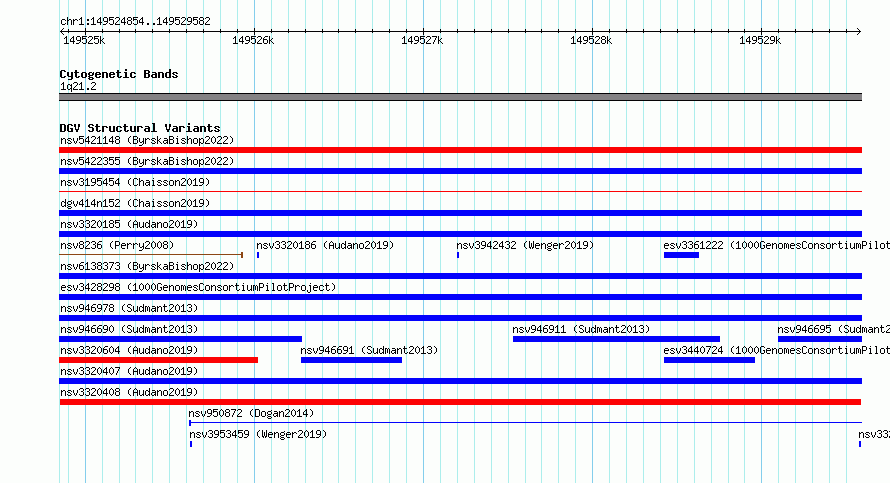Select the blue nsv6138373 variant bar
Viewport: 890px width, 483px height.
[460, 276]
